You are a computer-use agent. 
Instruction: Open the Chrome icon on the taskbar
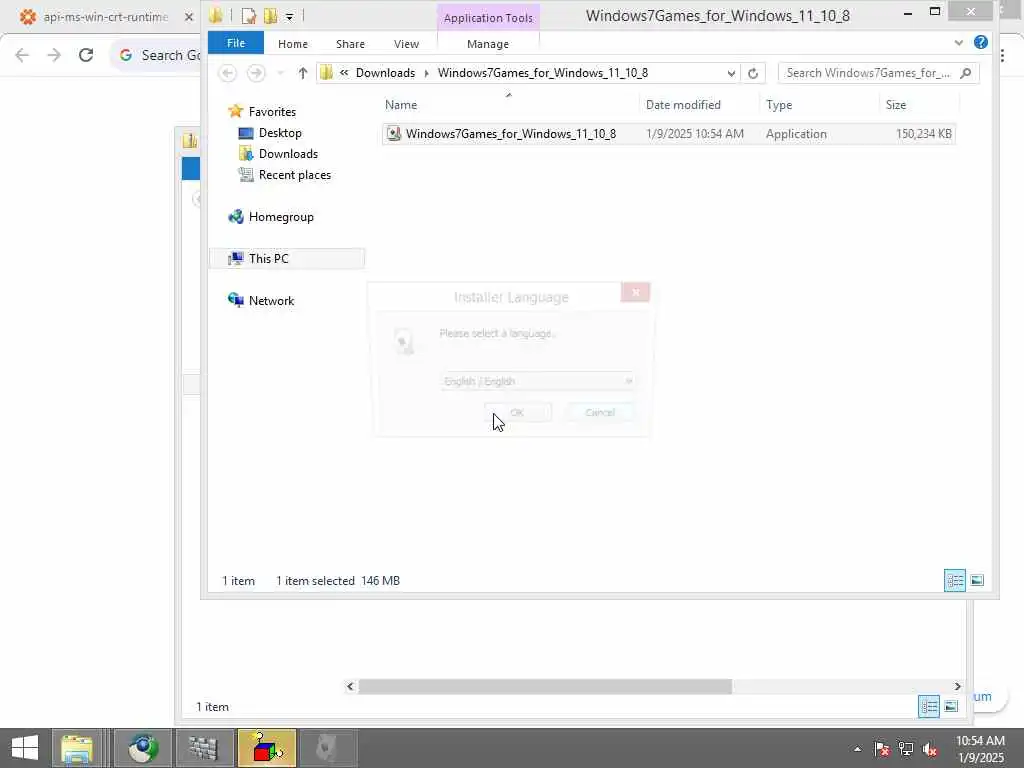point(143,748)
